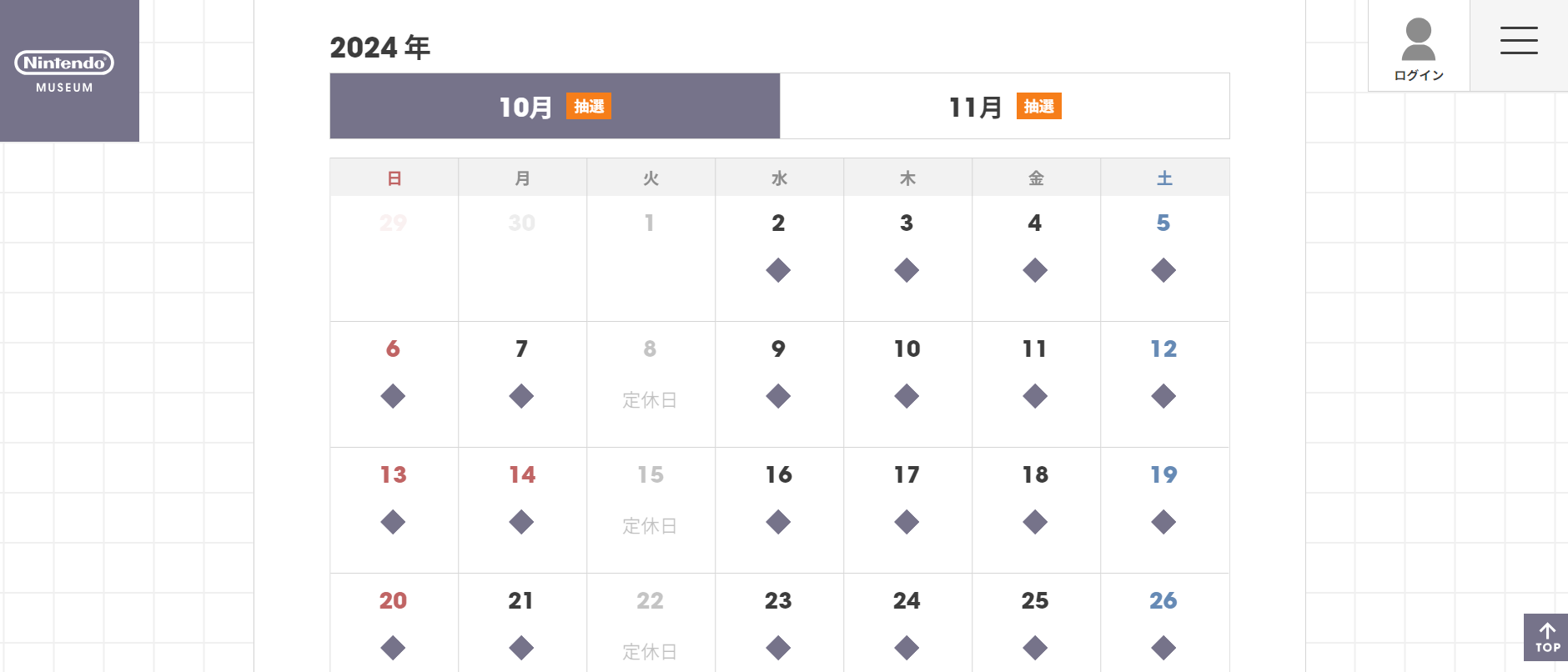1568x672 pixels.
Task: Switch to the 10月 tab
Action: [555, 107]
